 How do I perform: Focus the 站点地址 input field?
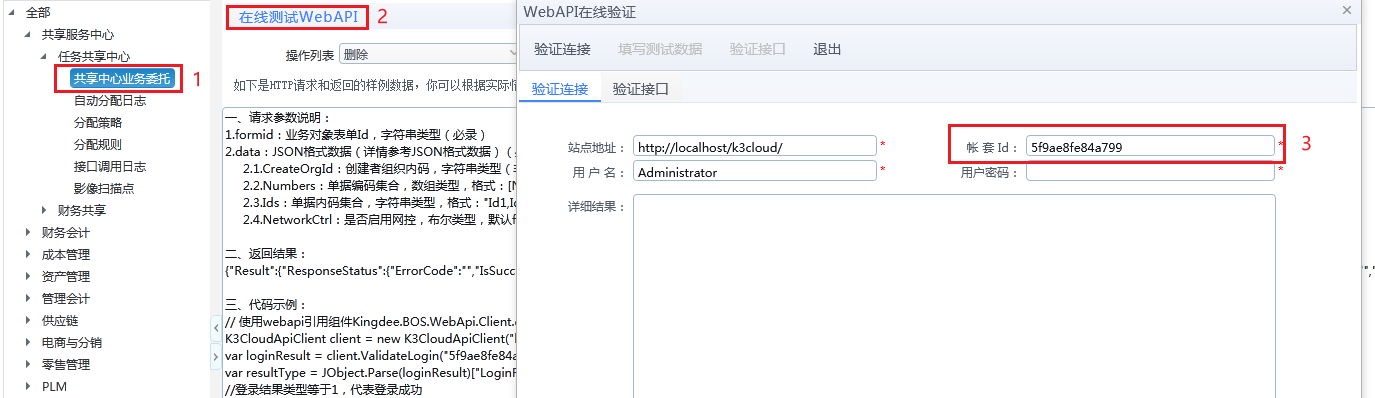pyautogui.click(x=755, y=146)
